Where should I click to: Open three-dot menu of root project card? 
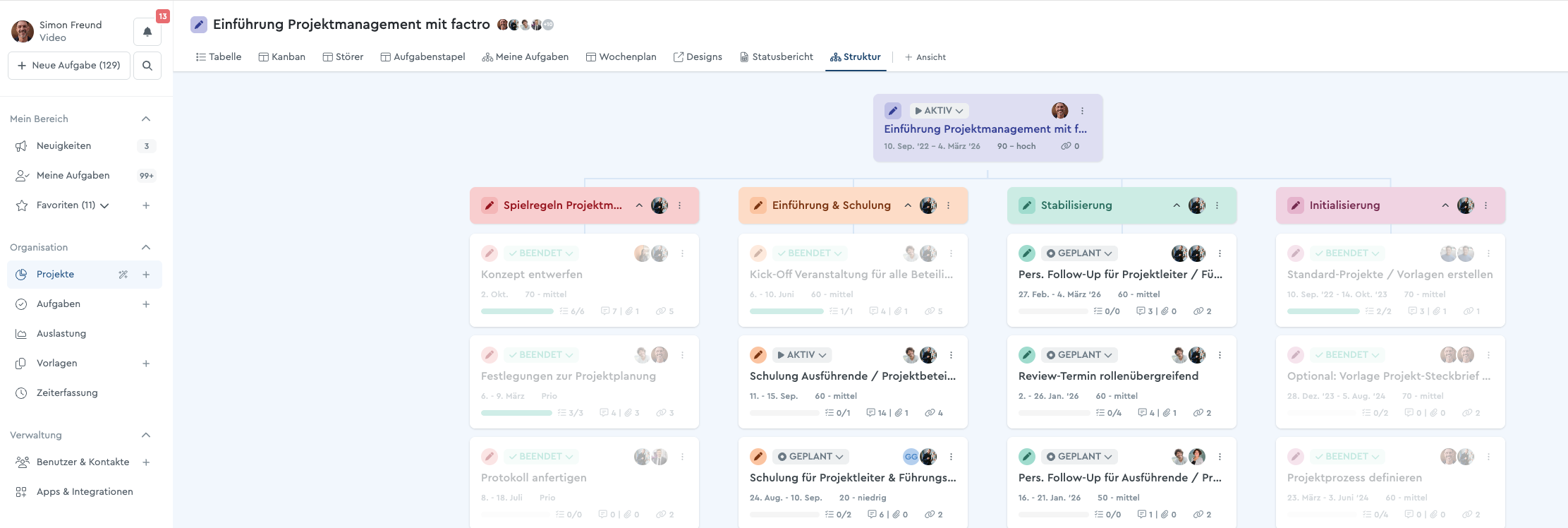coord(1082,111)
